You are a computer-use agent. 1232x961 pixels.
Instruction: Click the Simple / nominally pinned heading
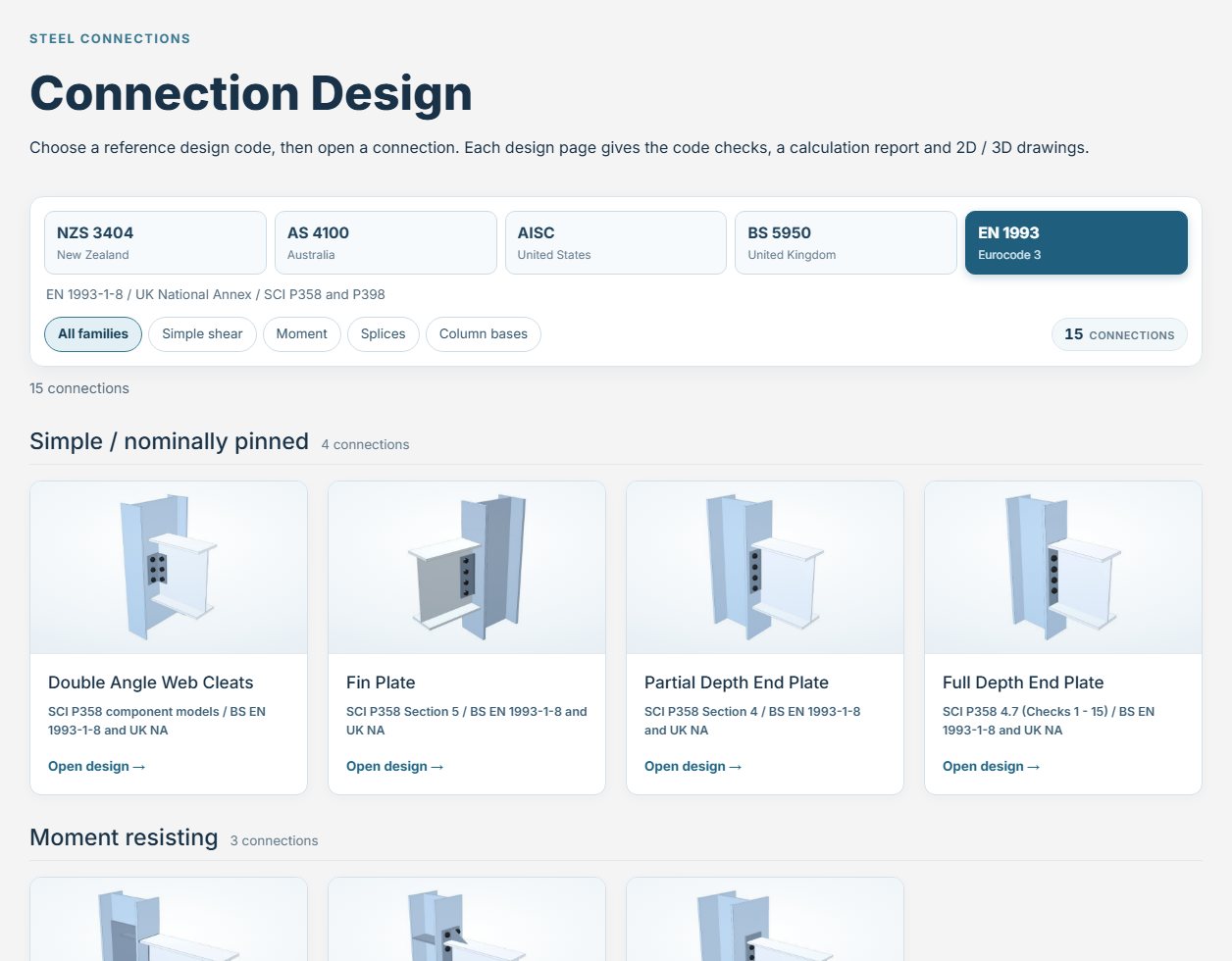pos(169,441)
